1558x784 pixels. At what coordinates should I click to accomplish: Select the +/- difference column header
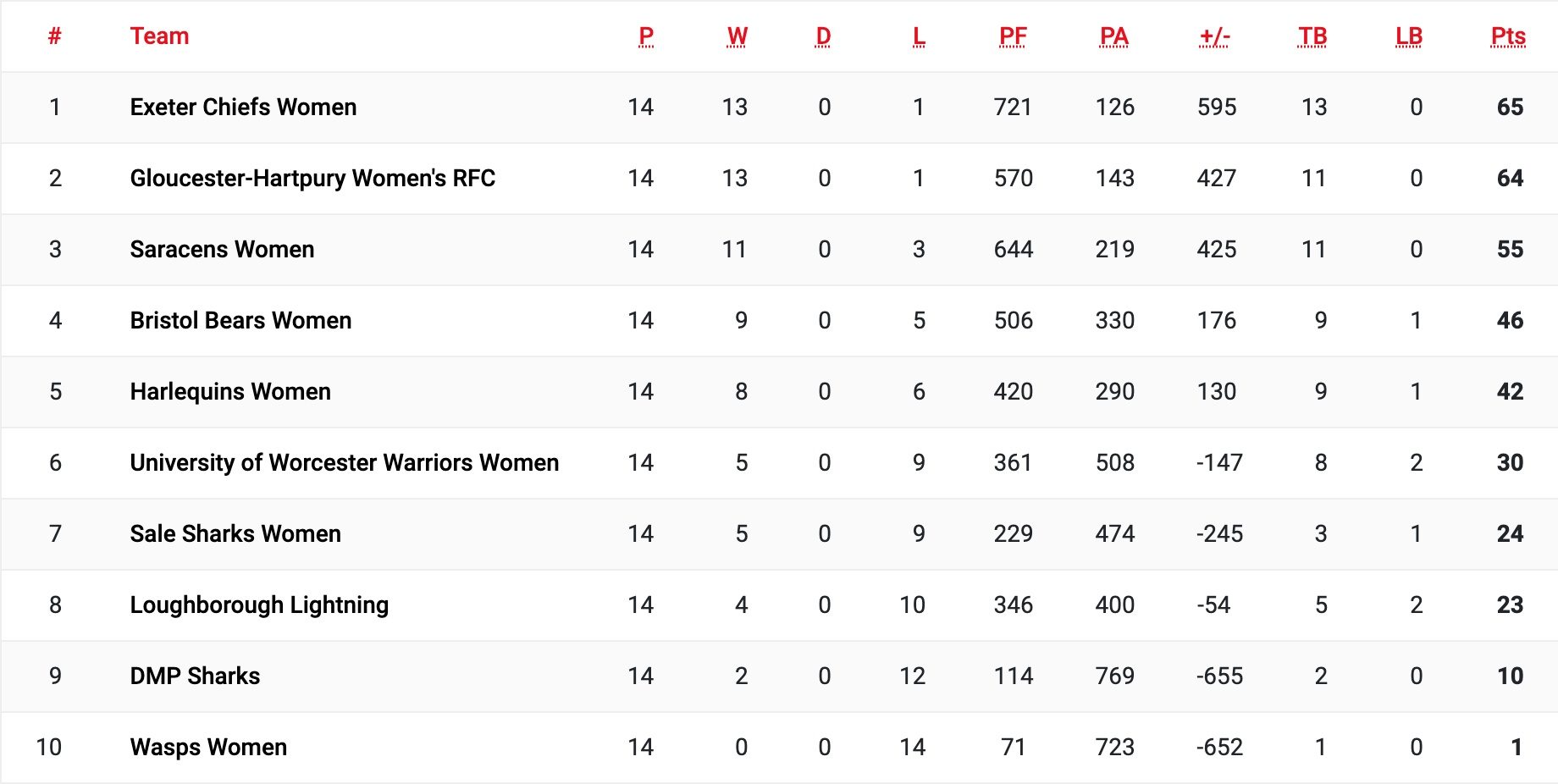pyautogui.click(x=1214, y=36)
